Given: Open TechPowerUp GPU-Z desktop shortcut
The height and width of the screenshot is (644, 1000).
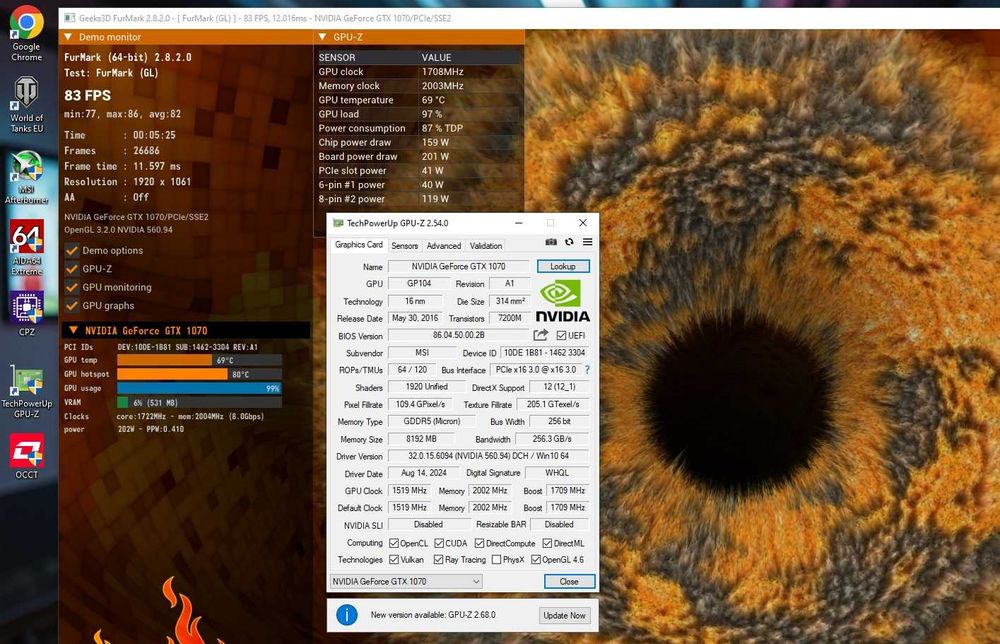Looking at the screenshot, I should click(x=26, y=391).
